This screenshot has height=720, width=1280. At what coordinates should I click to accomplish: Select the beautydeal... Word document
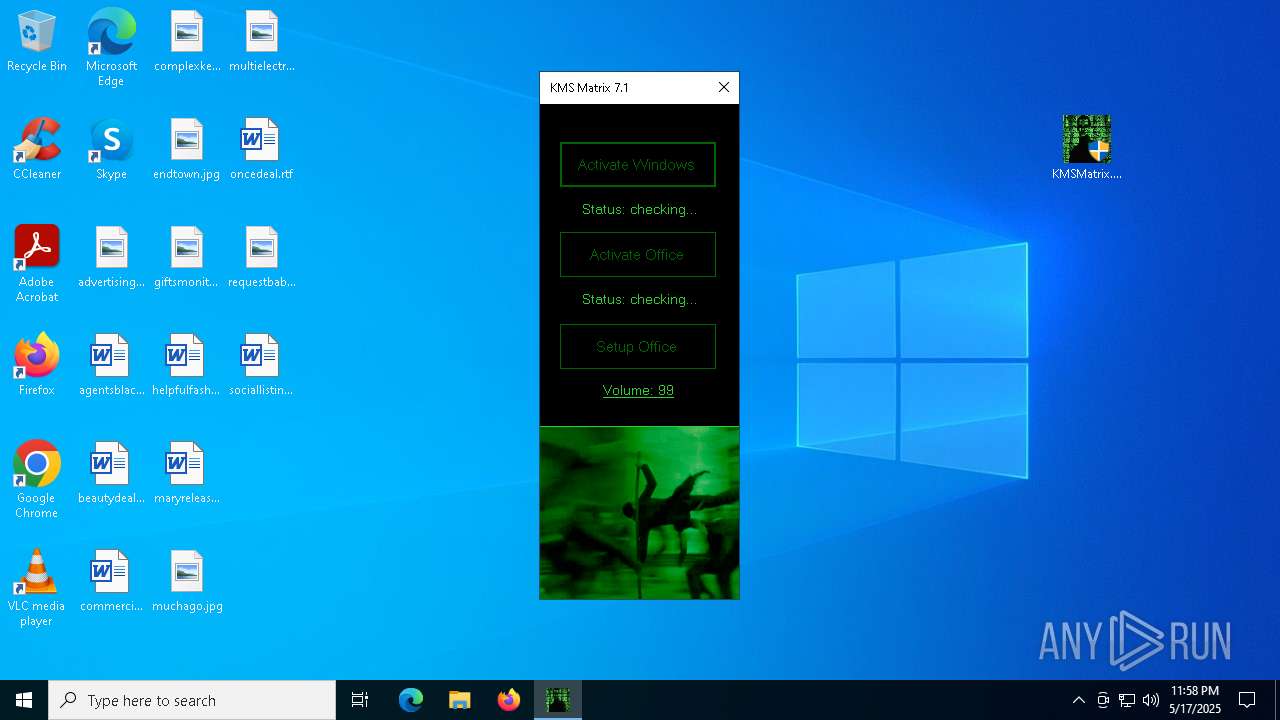tap(111, 474)
